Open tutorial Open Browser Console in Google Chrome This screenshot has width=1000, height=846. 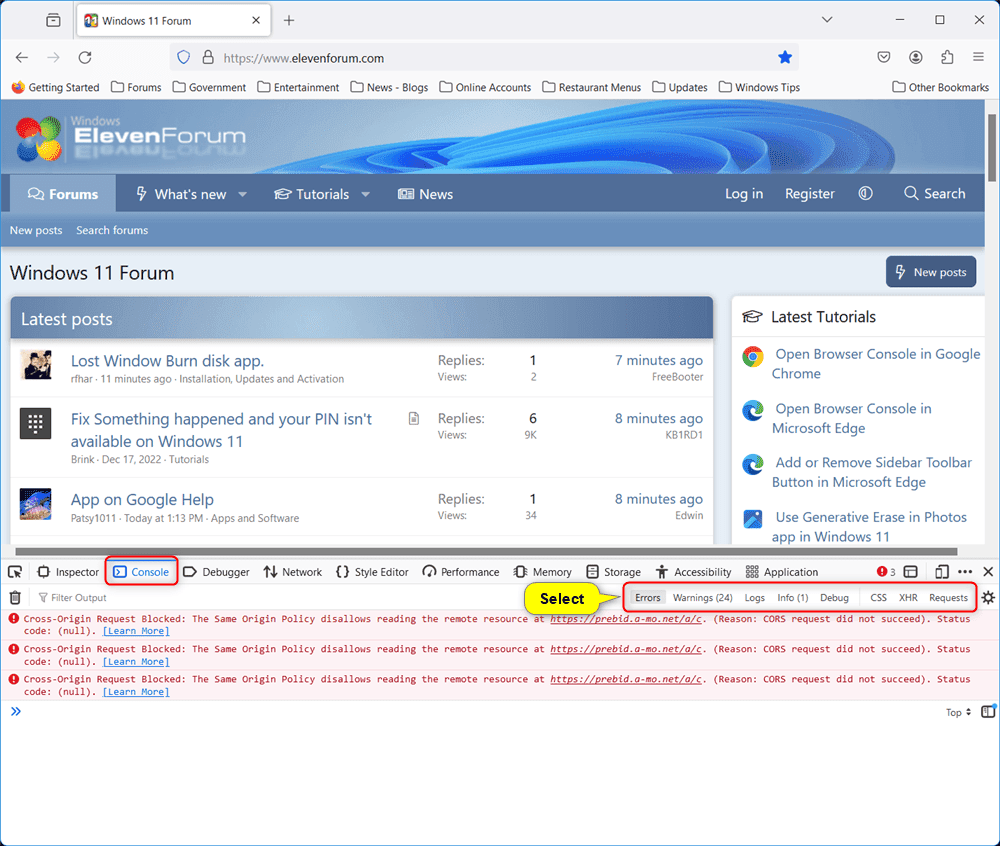[876, 363]
